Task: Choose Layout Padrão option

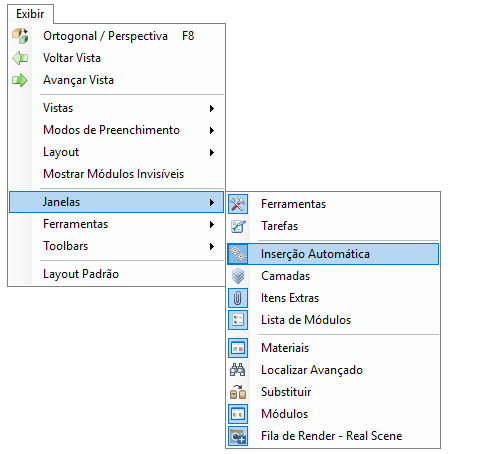Action: tap(116, 274)
